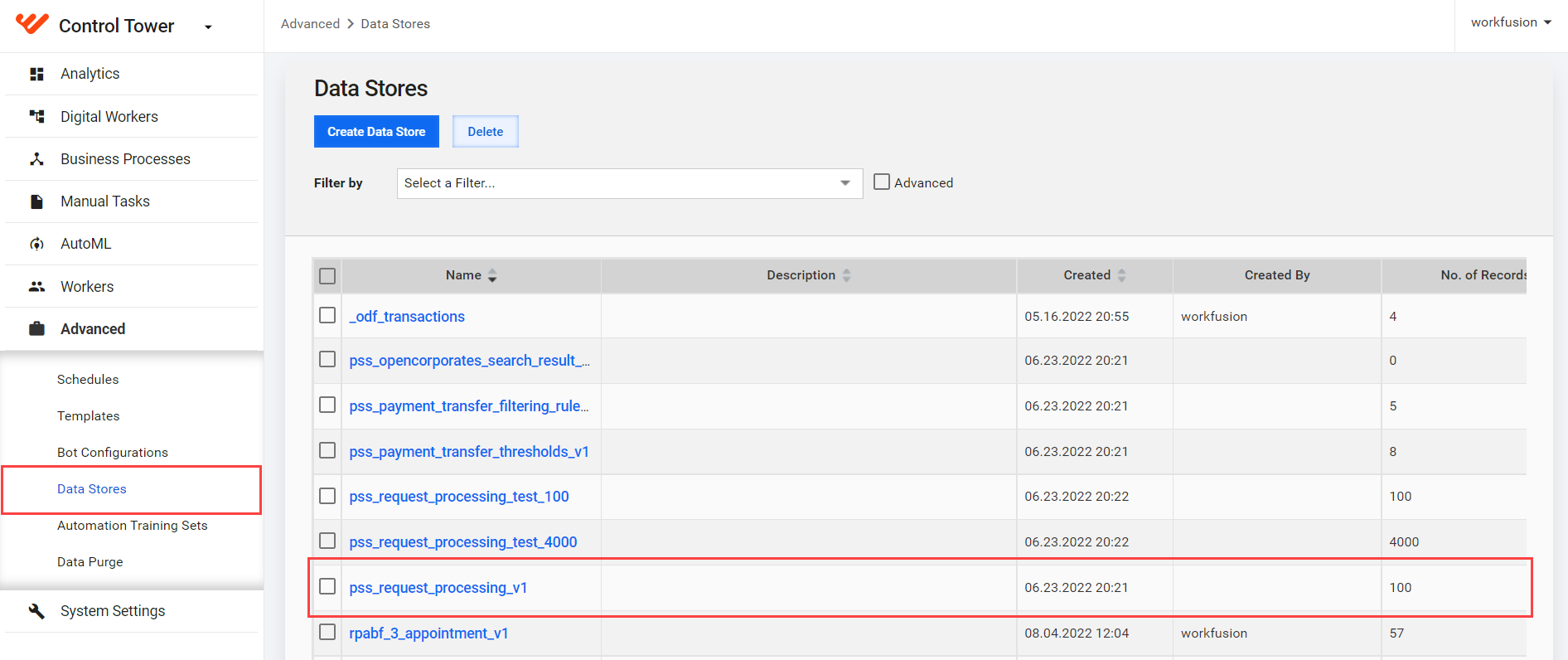Open pss_request_processing_test_100 data store

(x=459, y=497)
